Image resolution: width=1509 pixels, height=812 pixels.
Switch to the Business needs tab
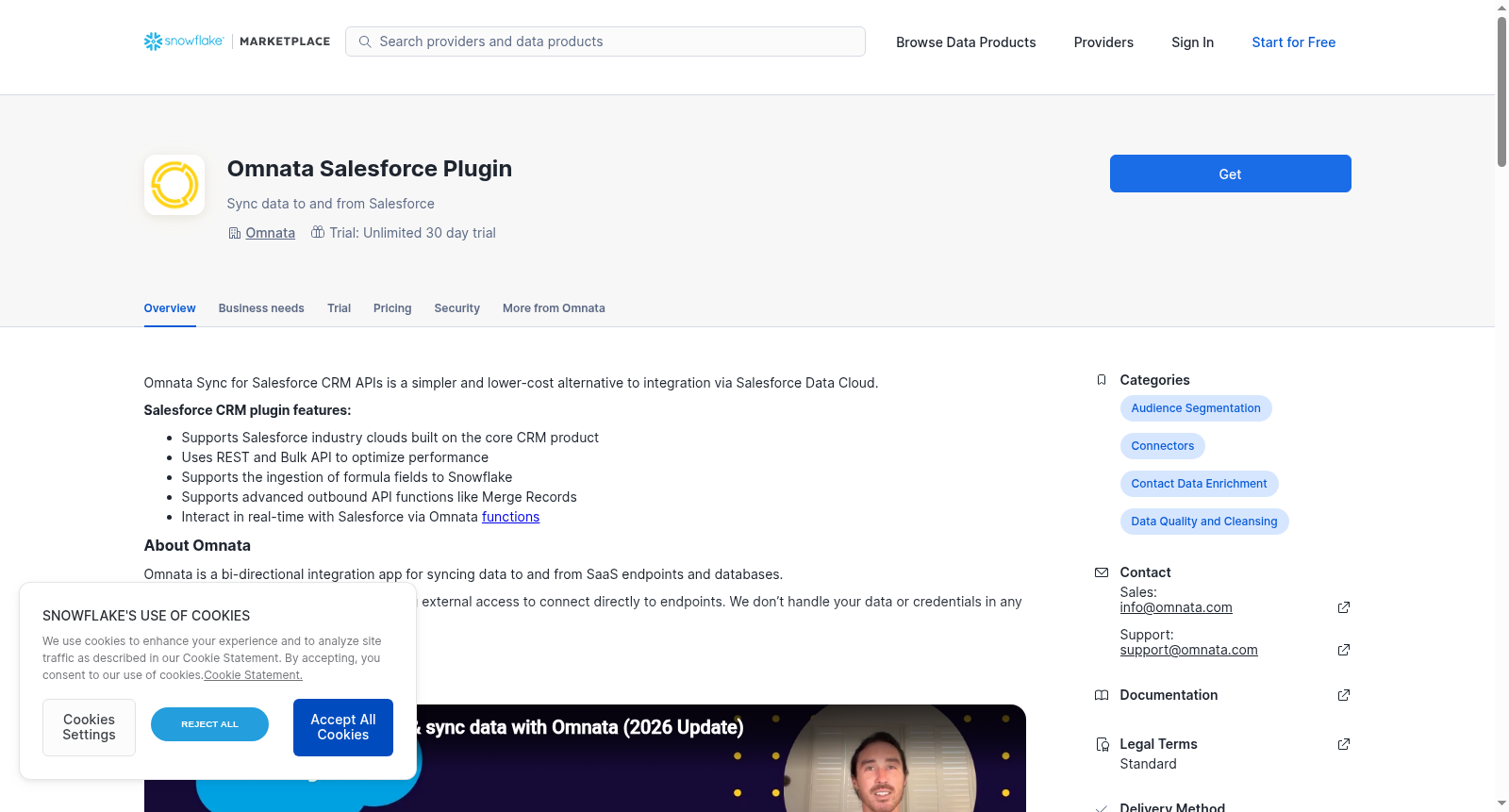[x=261, y=308]
